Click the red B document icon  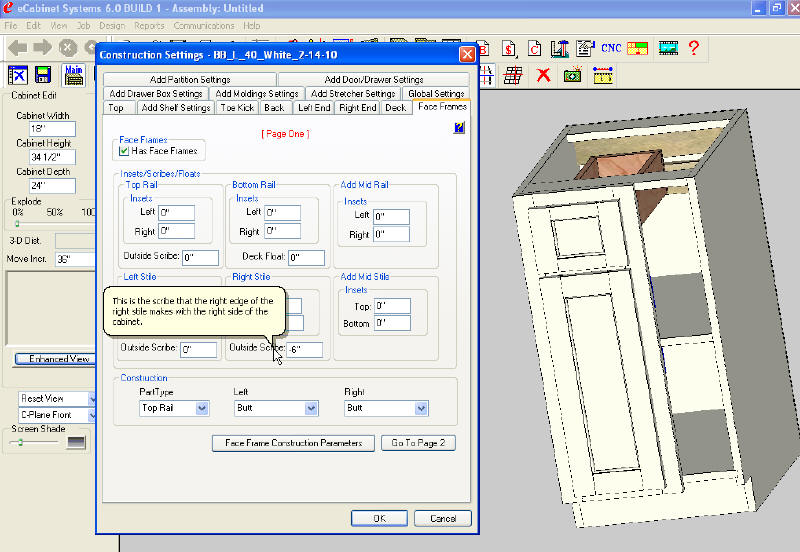point(484,48)
